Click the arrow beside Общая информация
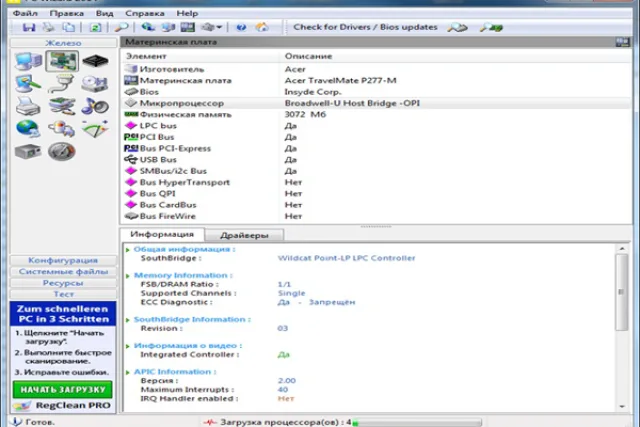This screenshot has width=640, height=427. (x=128, y=250)
